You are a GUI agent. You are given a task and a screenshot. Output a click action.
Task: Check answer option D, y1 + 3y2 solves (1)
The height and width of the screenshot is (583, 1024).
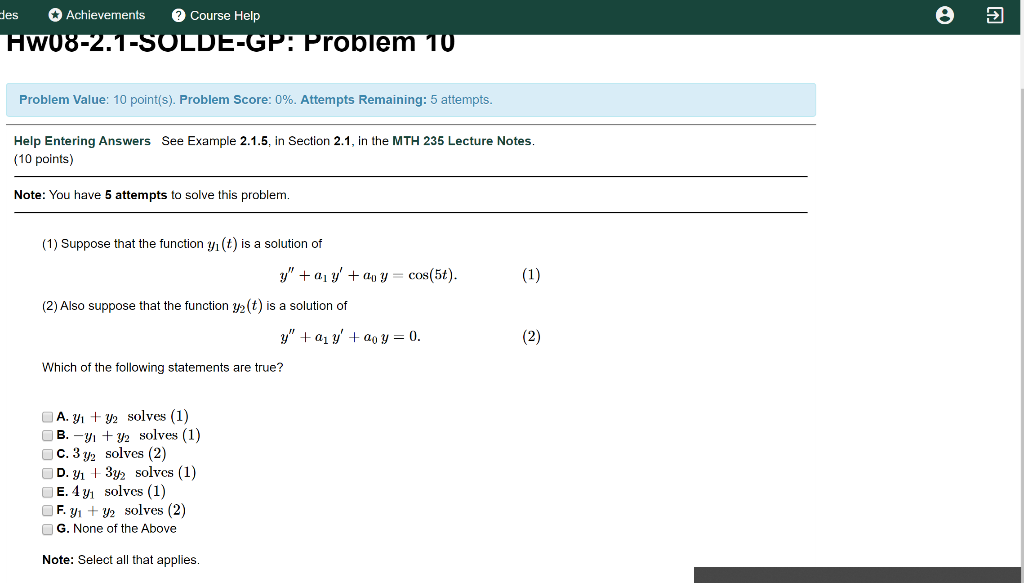[x=46, y=472]
